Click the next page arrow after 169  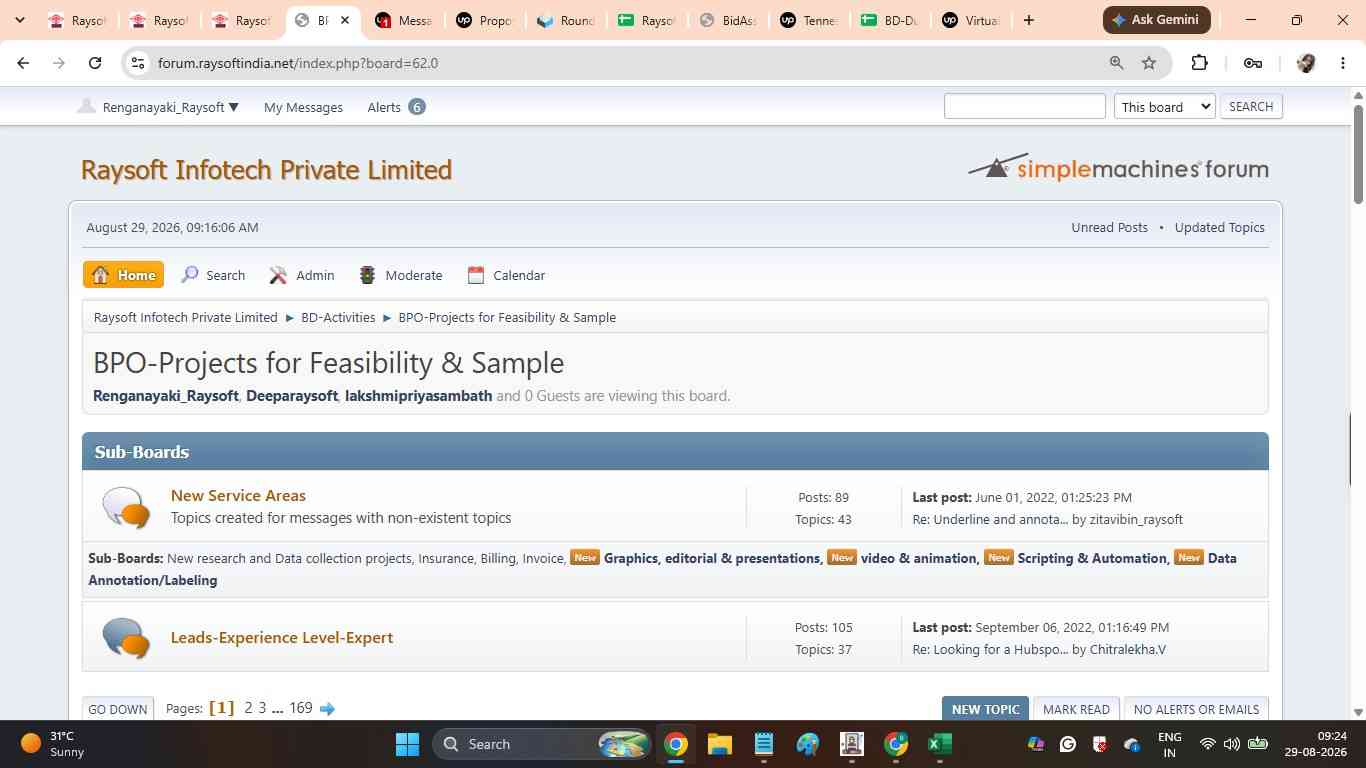tap(327, 708)
